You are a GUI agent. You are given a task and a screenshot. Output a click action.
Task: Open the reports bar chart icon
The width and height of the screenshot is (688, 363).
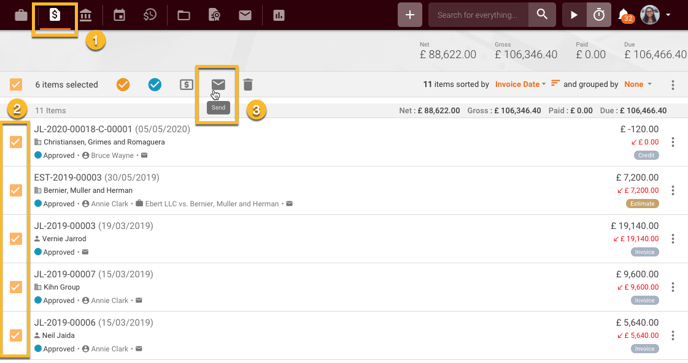tap(279, 15)
